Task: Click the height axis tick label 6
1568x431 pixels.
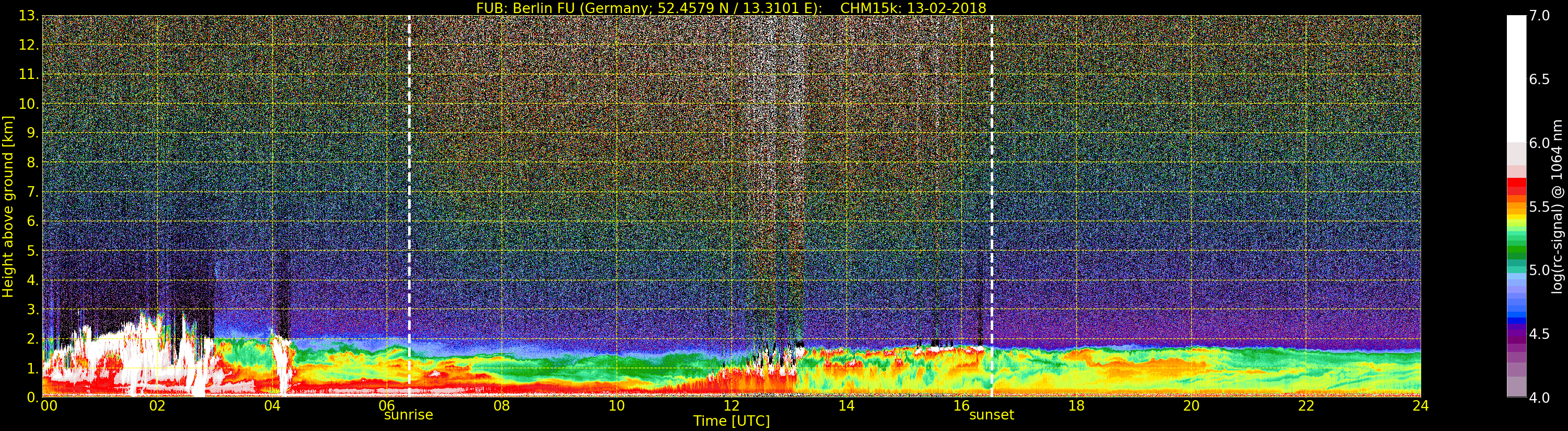Action: pyautogui.click(x=32, y=221)
